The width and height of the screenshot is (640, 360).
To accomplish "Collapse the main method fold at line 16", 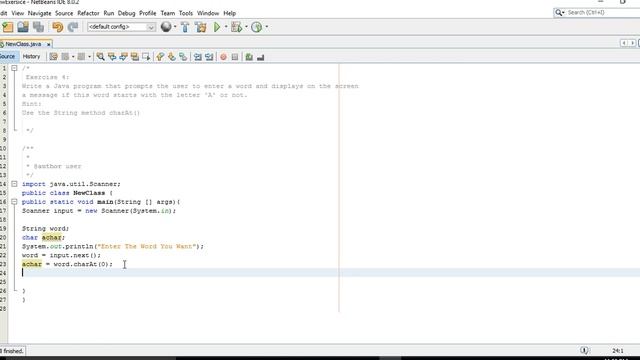I will click(x=14, y=202).
